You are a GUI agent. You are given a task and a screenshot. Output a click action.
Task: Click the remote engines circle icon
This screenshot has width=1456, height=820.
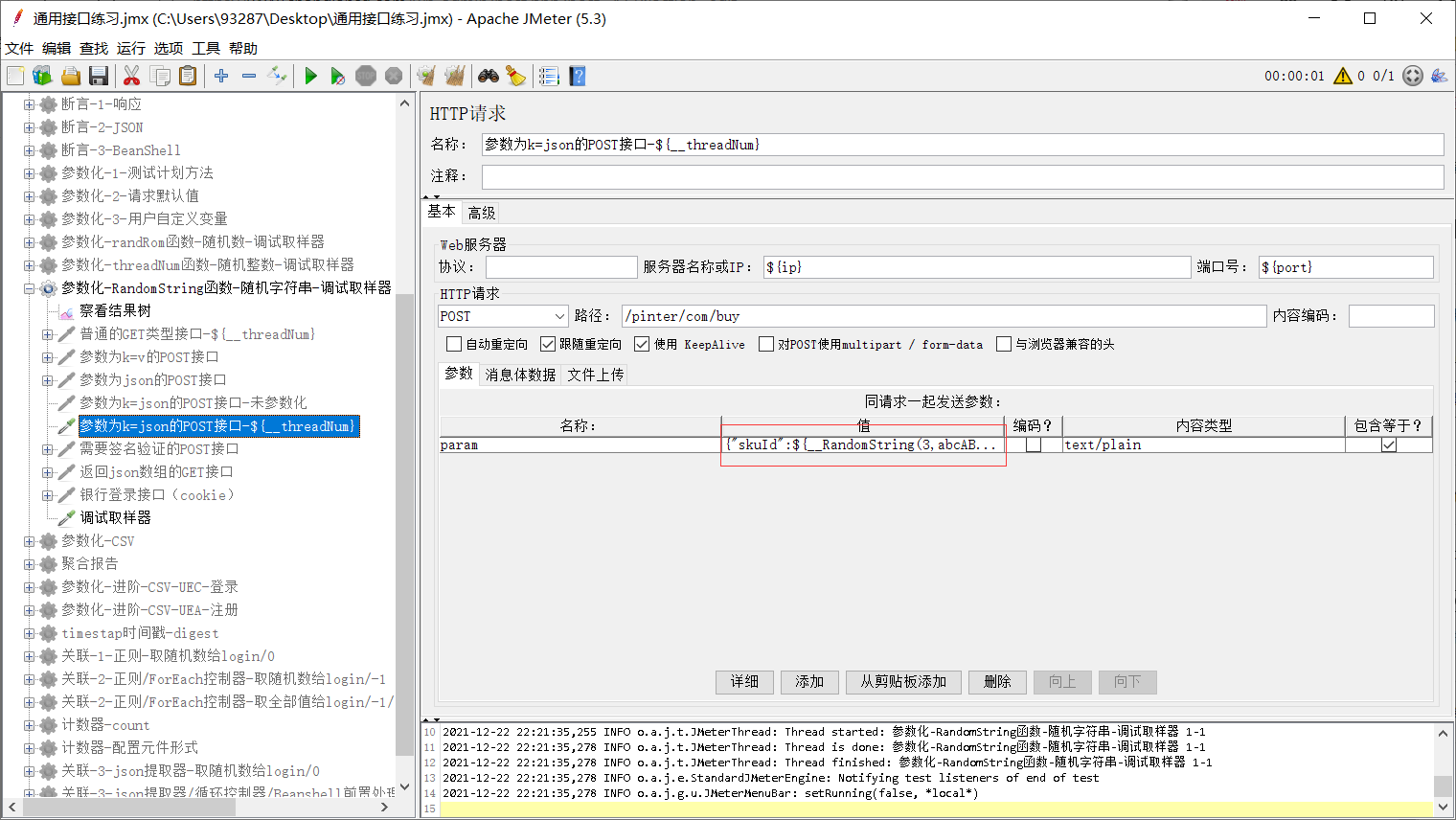(1413, 76)
